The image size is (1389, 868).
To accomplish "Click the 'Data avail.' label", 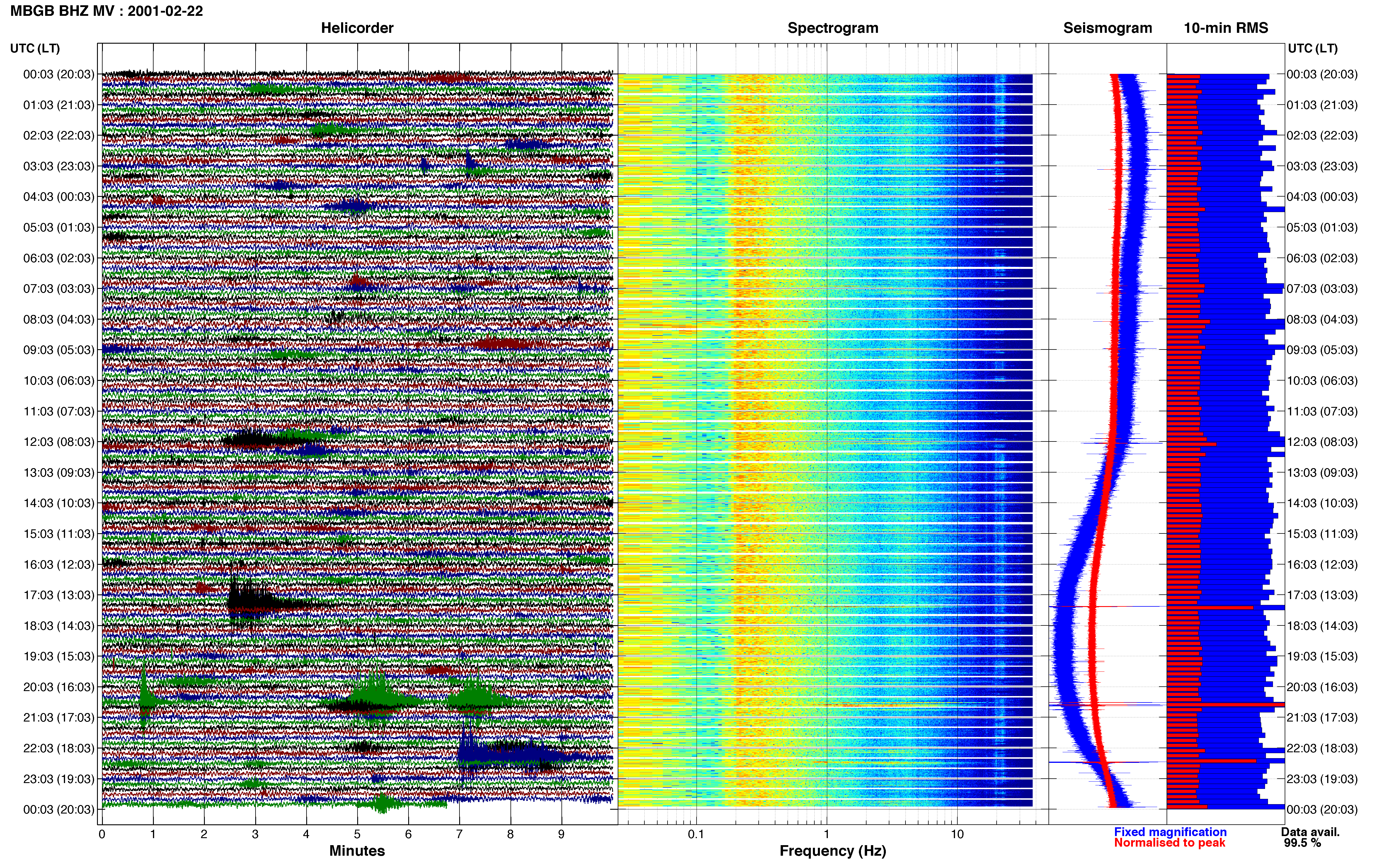I will tap(1310, 832).
